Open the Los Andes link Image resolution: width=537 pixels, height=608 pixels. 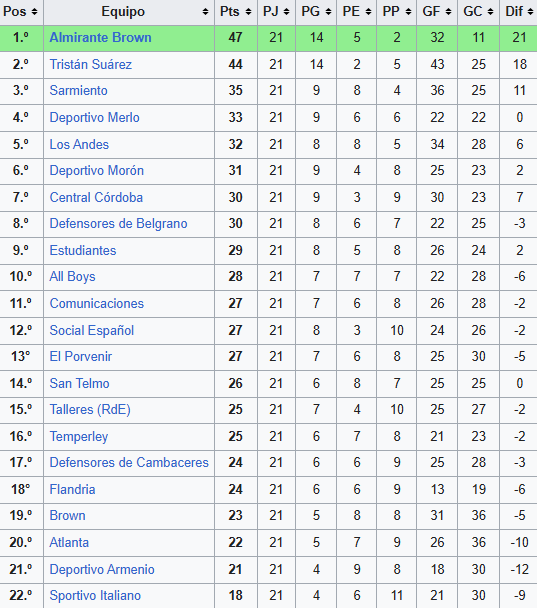[79, 144]
